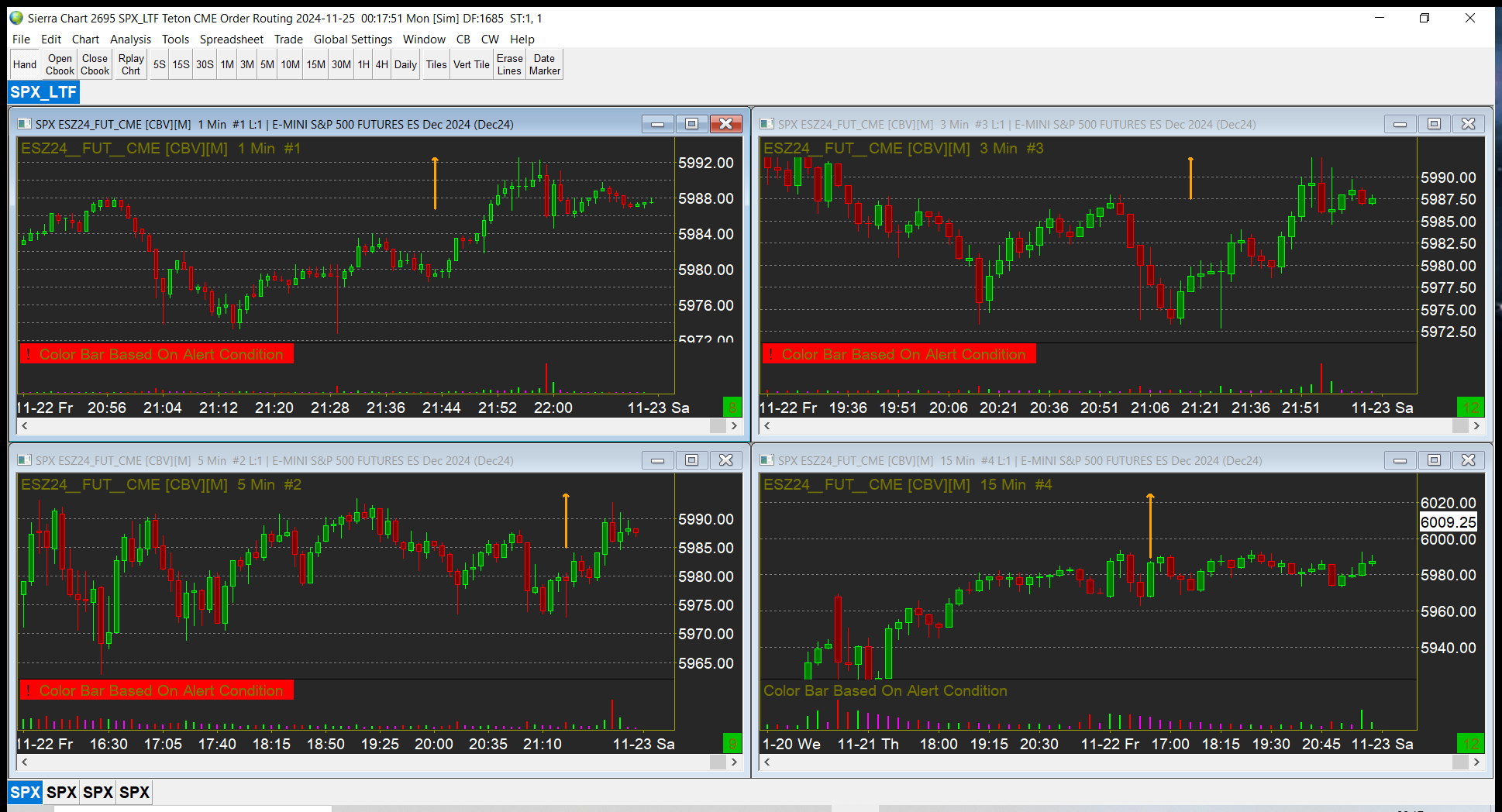Open the 15 Min chart window system icon

[x=767, y=460]
